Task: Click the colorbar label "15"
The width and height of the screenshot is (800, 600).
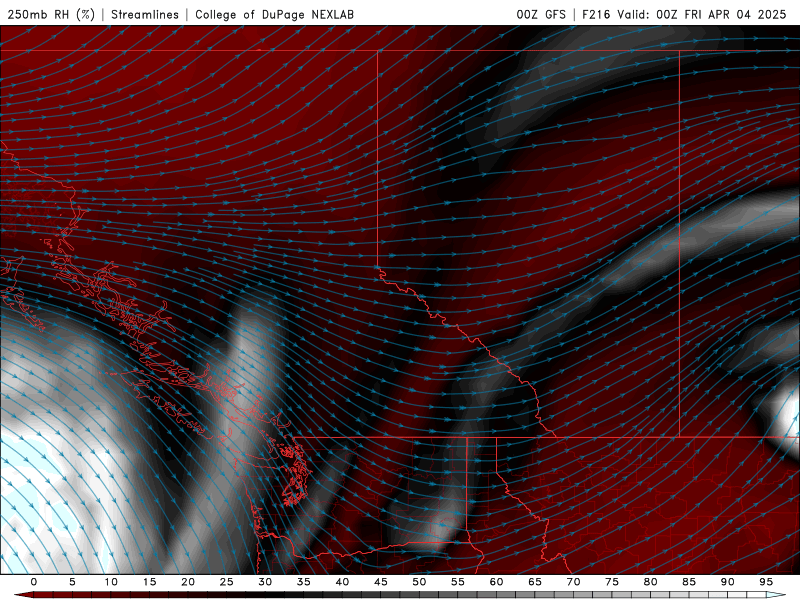Action: (x=149, y=582)
